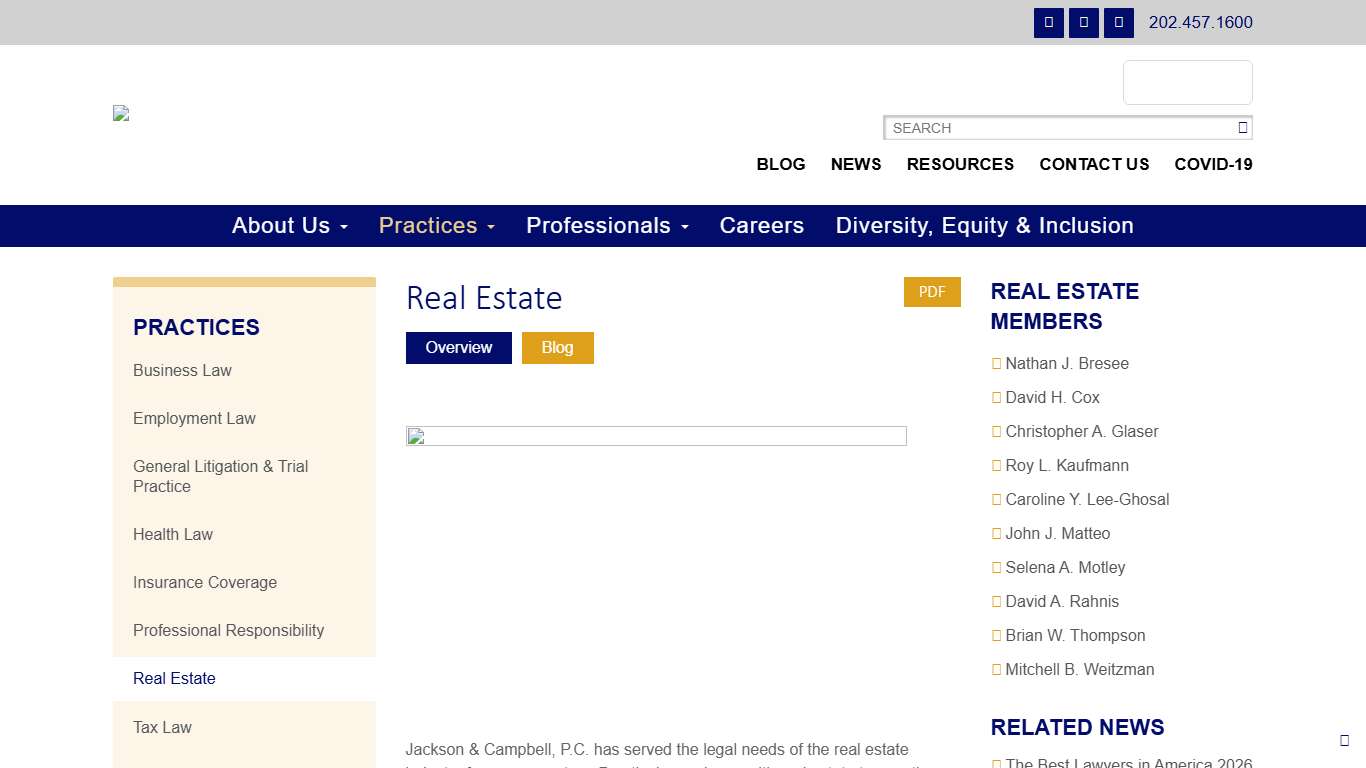1366x768 pixels.
Task: Click the first social media icon in the header
Action: (x=1048, y=22)
